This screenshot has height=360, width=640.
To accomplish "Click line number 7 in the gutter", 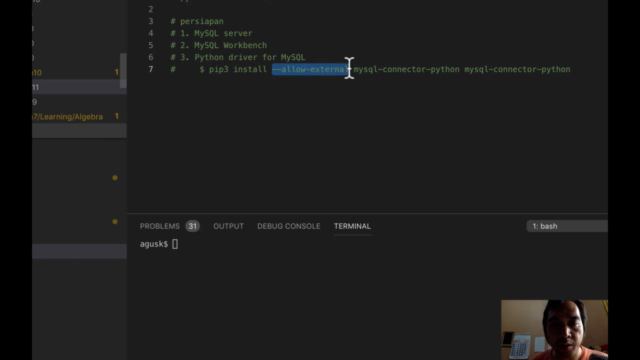I will [x=151, y=69].
